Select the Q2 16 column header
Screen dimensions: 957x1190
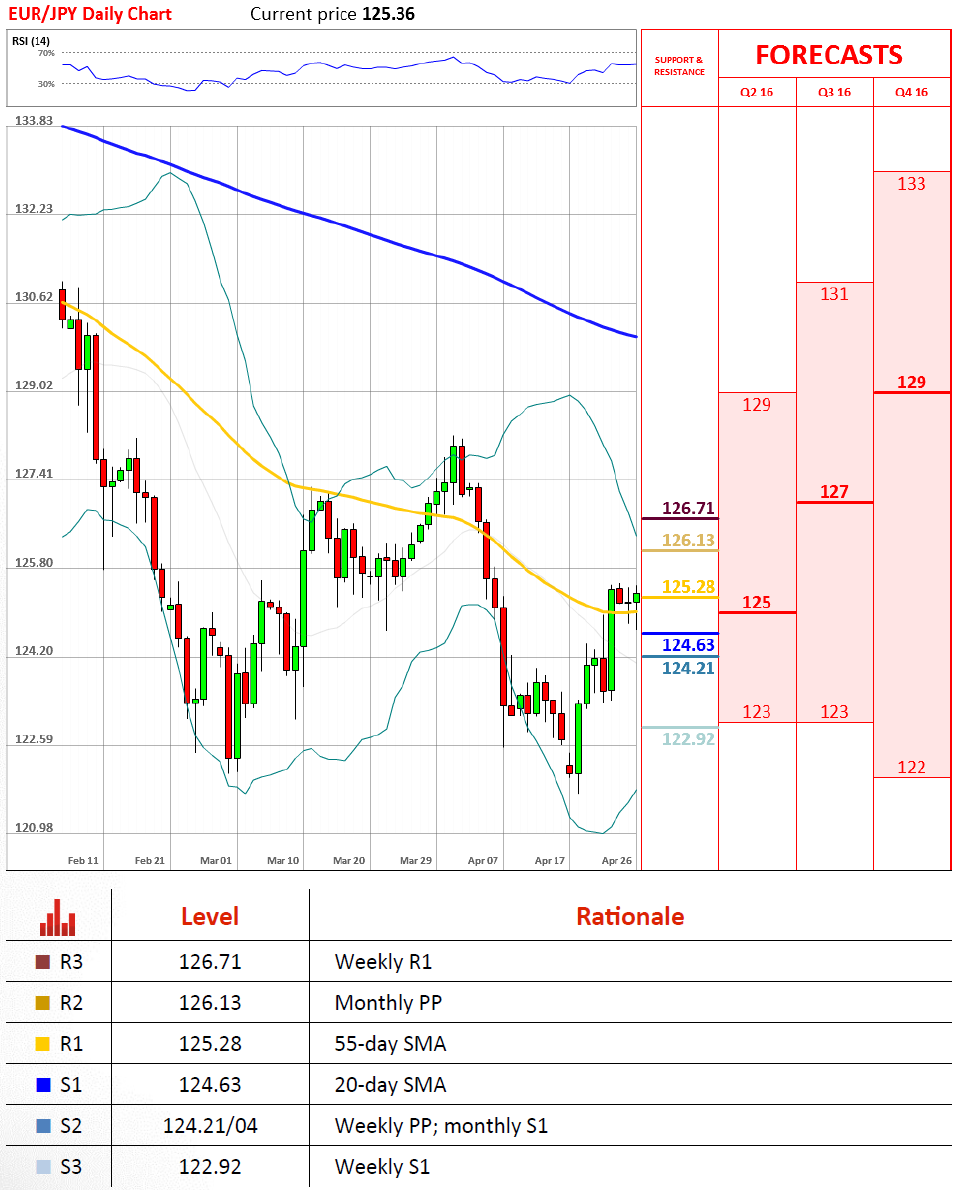tap(757, 92)
